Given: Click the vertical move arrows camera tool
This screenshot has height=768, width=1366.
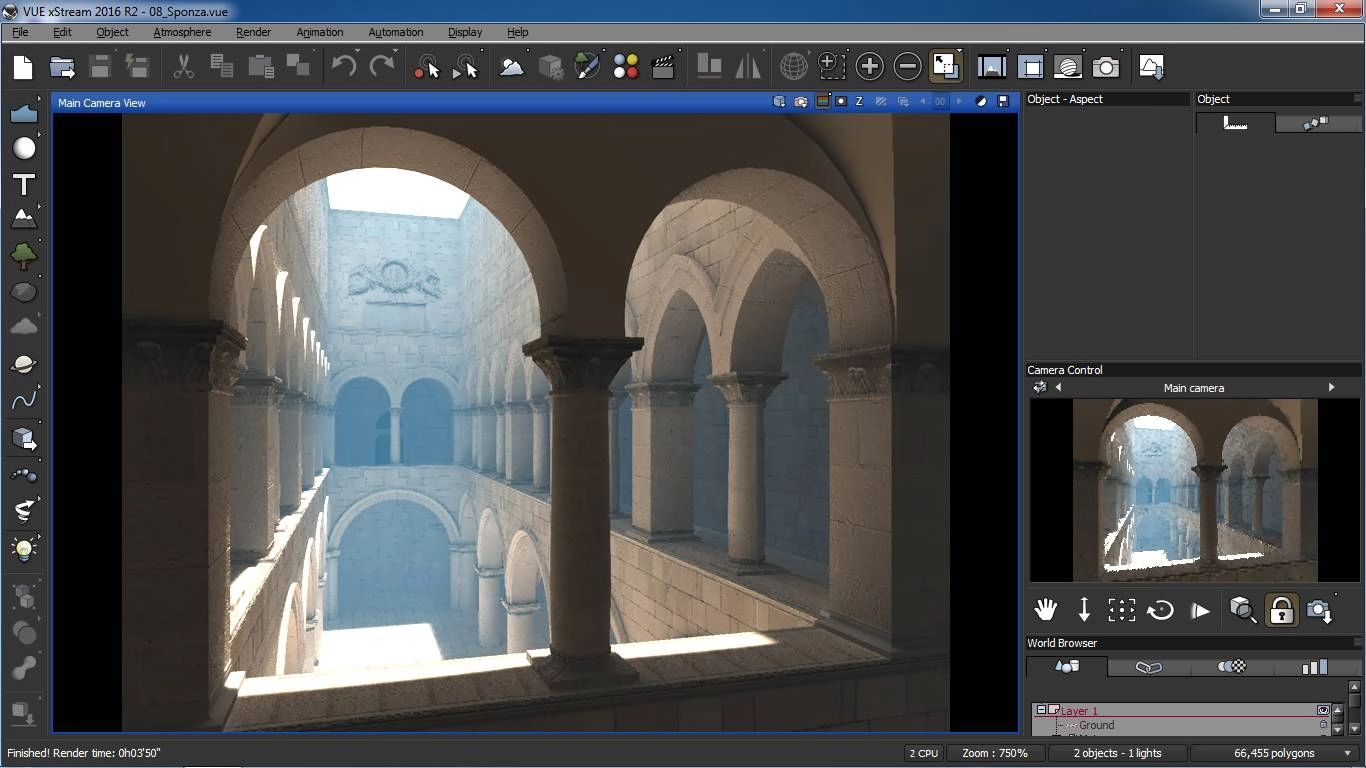Looking at the screenshot, I should (x=1084, y=610).
